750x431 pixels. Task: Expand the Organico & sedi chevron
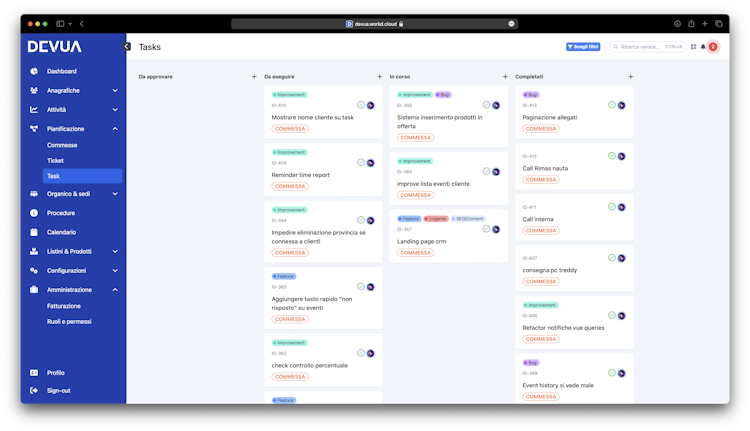click(x=115, y=194)
